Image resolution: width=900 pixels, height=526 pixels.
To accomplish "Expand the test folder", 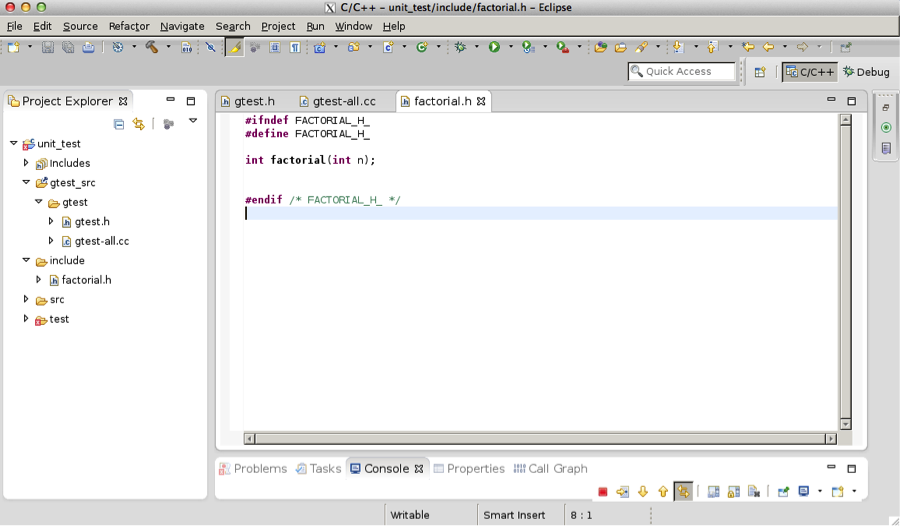I will [x=26, y=319].
